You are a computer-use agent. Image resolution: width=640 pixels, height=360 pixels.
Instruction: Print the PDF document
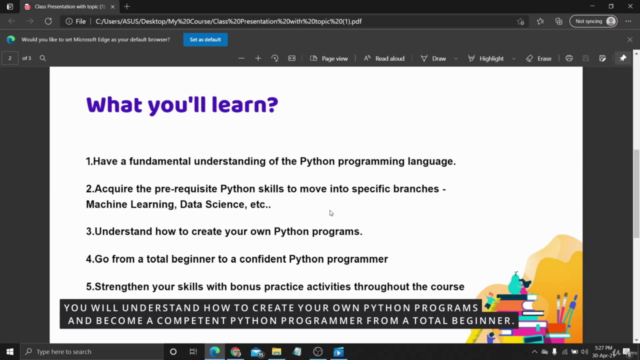coord(569,58)
